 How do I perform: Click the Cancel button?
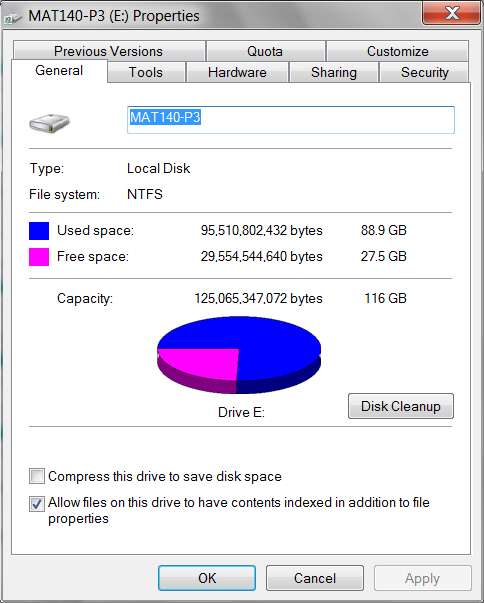point(315,578)
